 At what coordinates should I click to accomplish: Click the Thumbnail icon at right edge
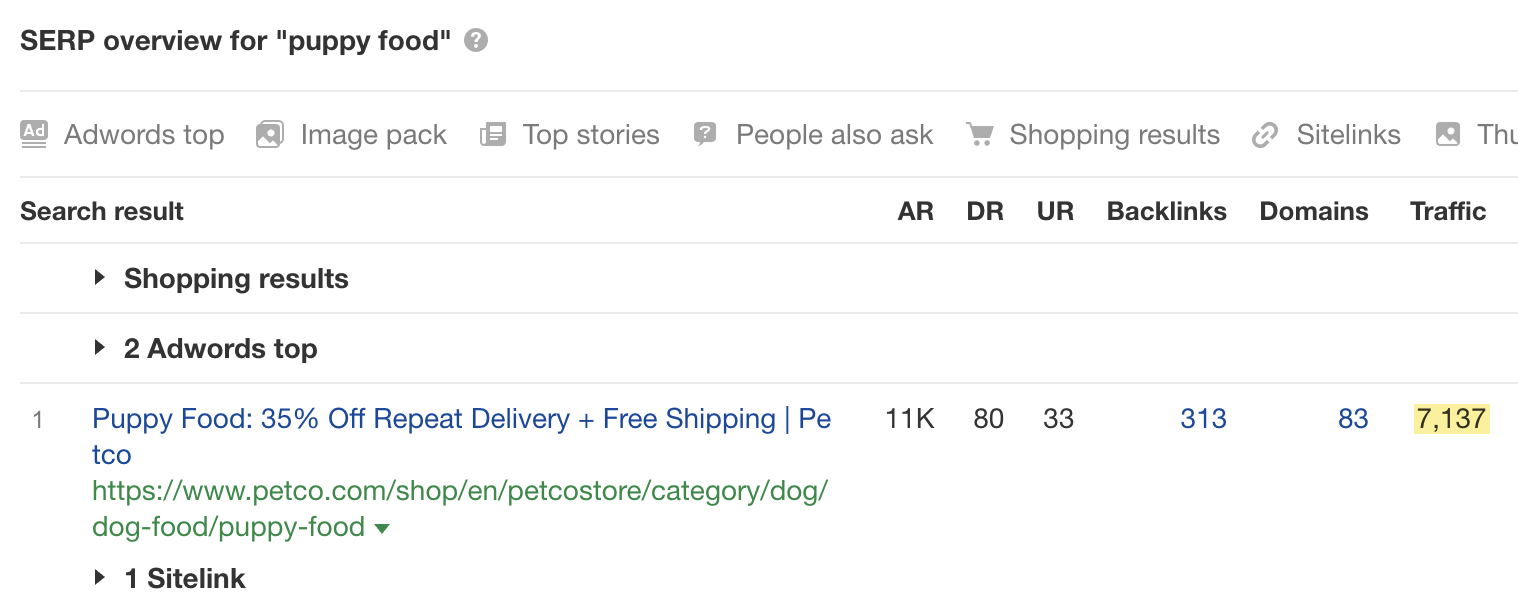tap(1448, 134)
